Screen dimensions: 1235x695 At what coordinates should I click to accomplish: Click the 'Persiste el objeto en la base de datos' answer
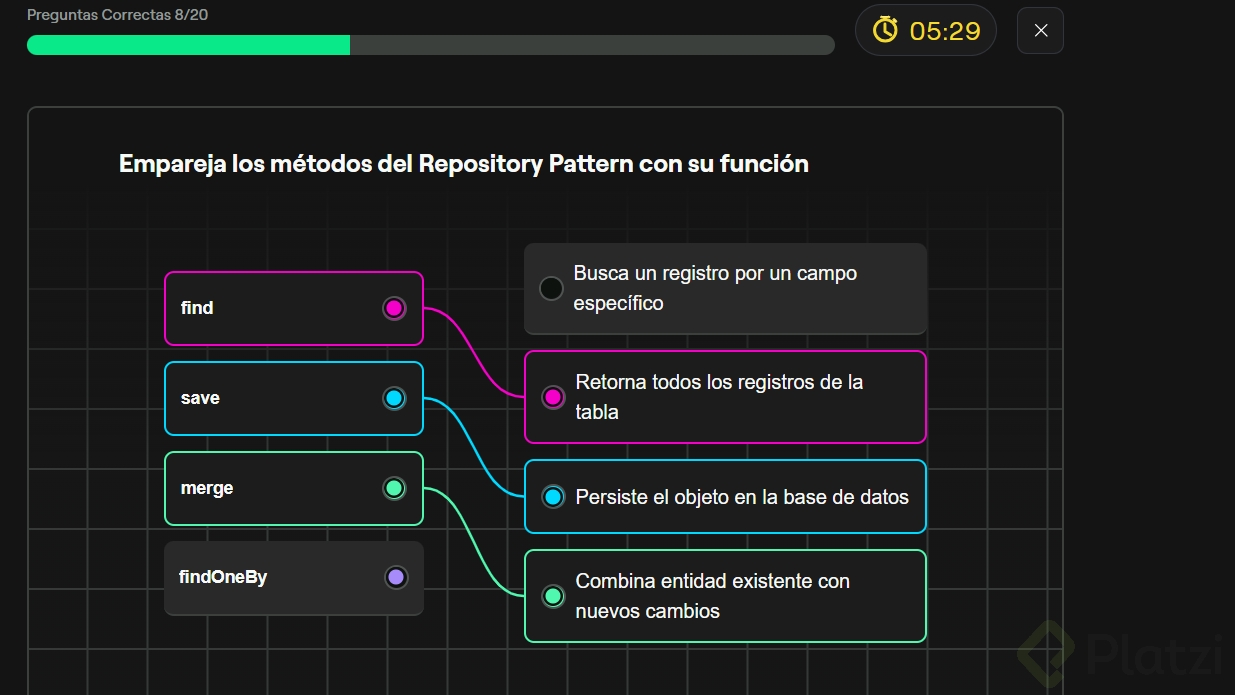pyautogui.click(x=740, y=496)
